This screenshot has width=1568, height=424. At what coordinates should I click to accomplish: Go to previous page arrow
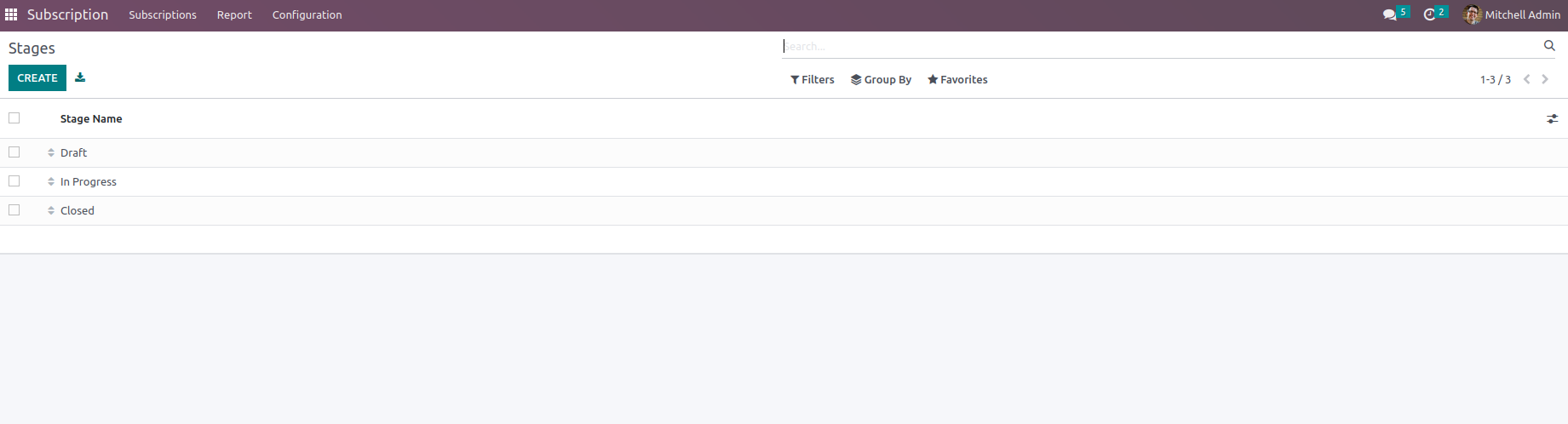1527,79
